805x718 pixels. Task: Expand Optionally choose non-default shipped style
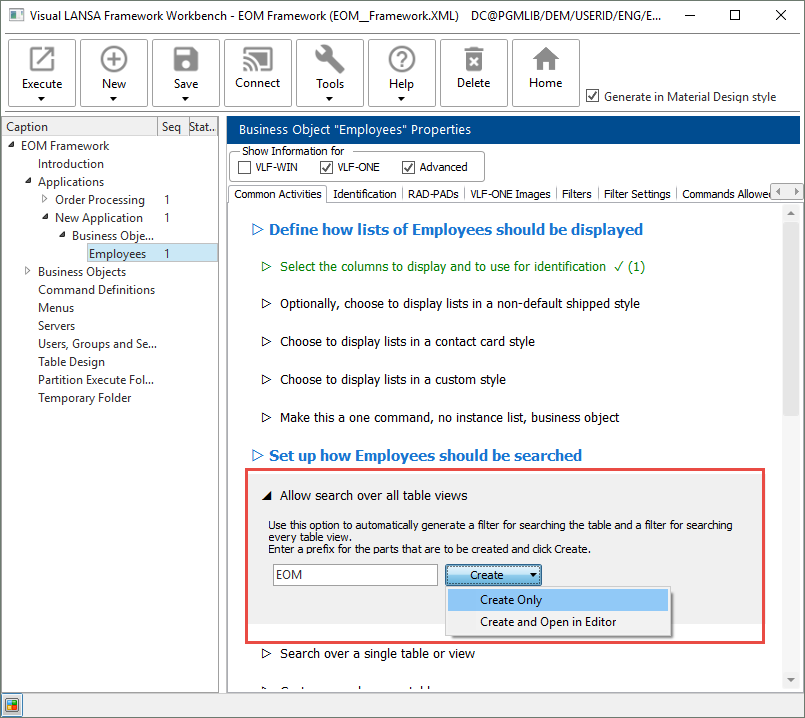click(266, 303)
